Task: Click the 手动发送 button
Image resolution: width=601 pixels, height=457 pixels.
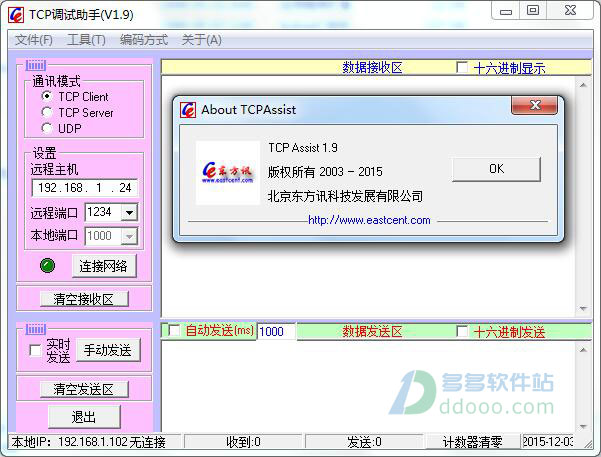Action: click(x=108, y=350)
